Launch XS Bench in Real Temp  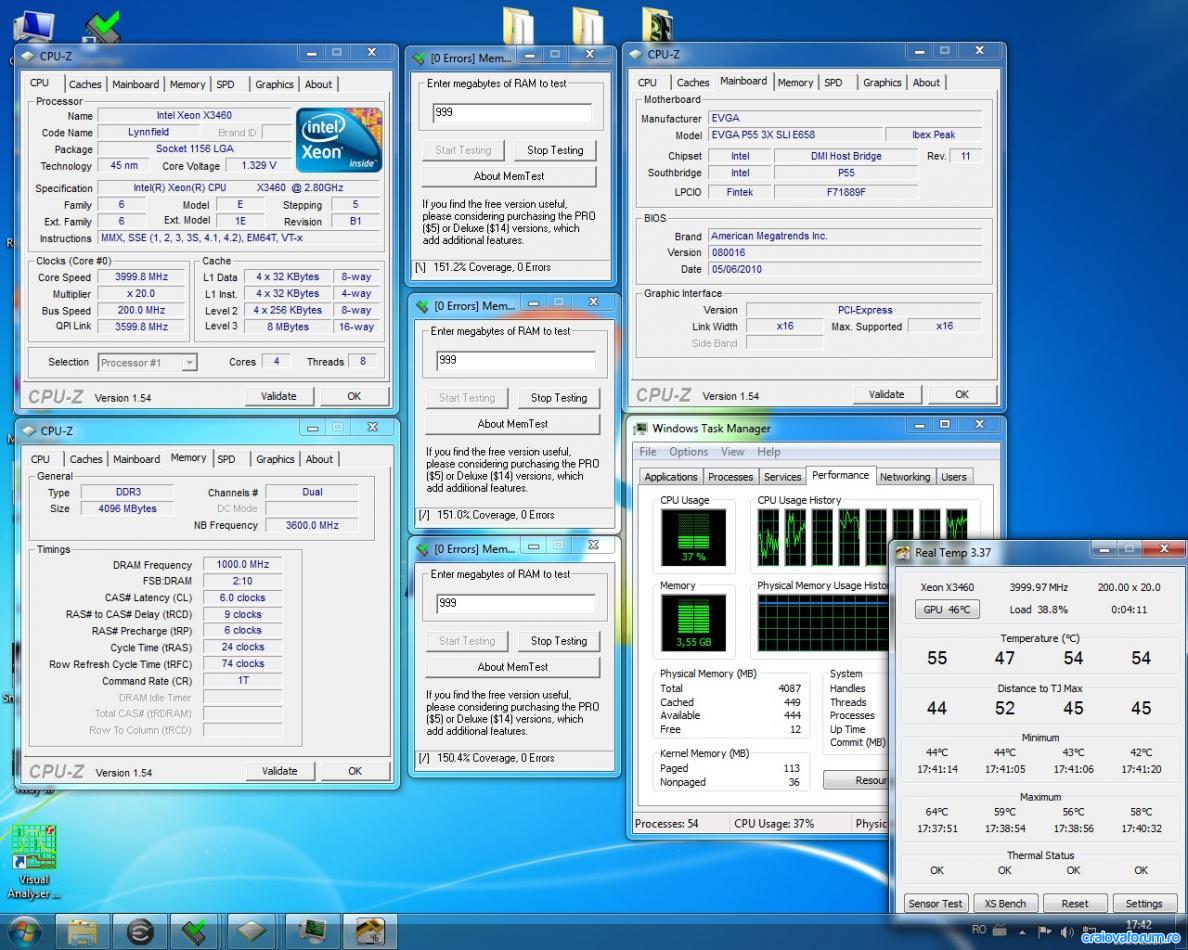(1005, 903)
